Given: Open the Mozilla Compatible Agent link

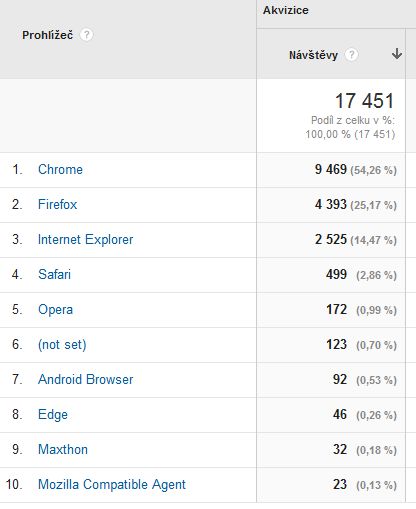Looking at the screenshot, I should point(112,484).
